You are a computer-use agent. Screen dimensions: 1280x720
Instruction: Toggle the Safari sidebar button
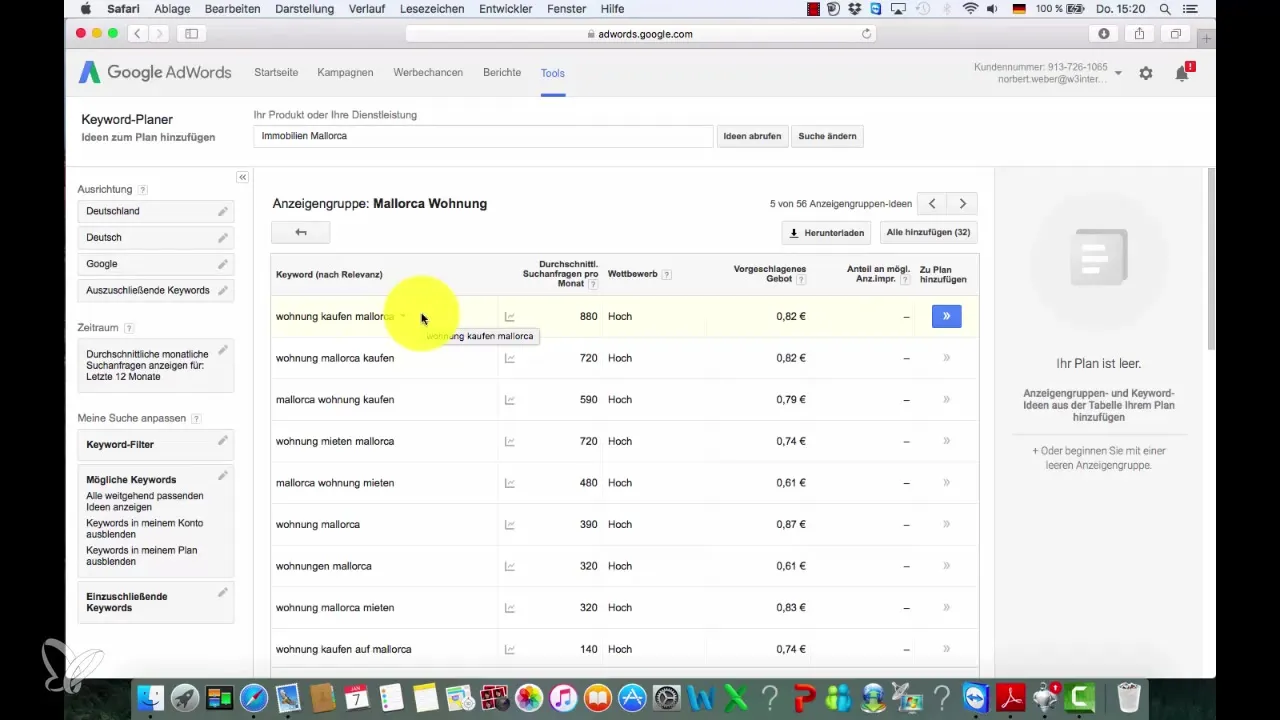pos(191,34)
